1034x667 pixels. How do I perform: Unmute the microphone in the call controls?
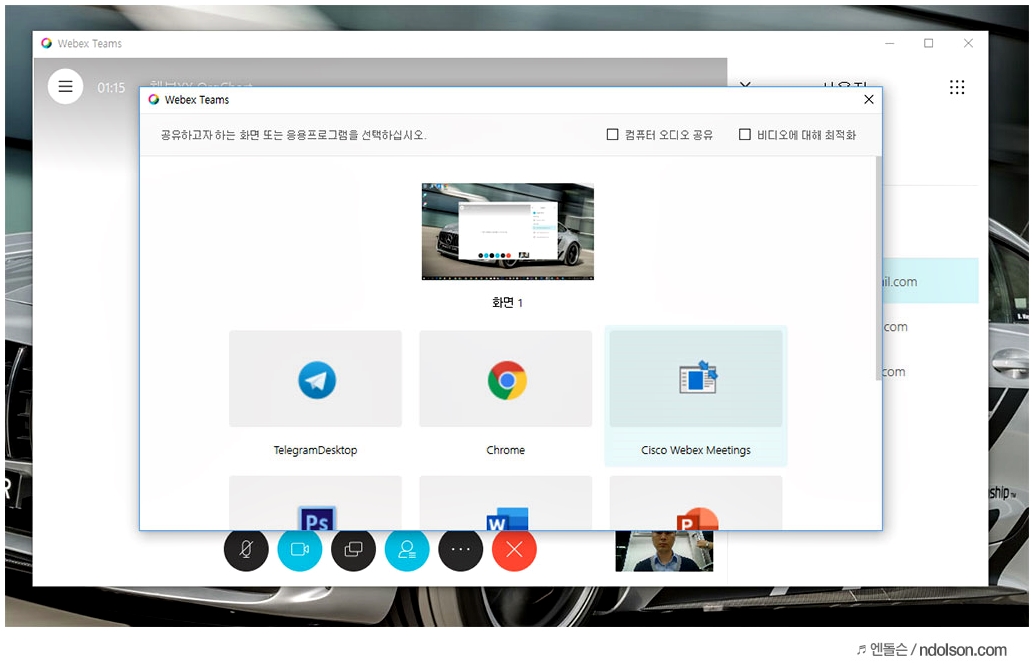coord(246,549)
